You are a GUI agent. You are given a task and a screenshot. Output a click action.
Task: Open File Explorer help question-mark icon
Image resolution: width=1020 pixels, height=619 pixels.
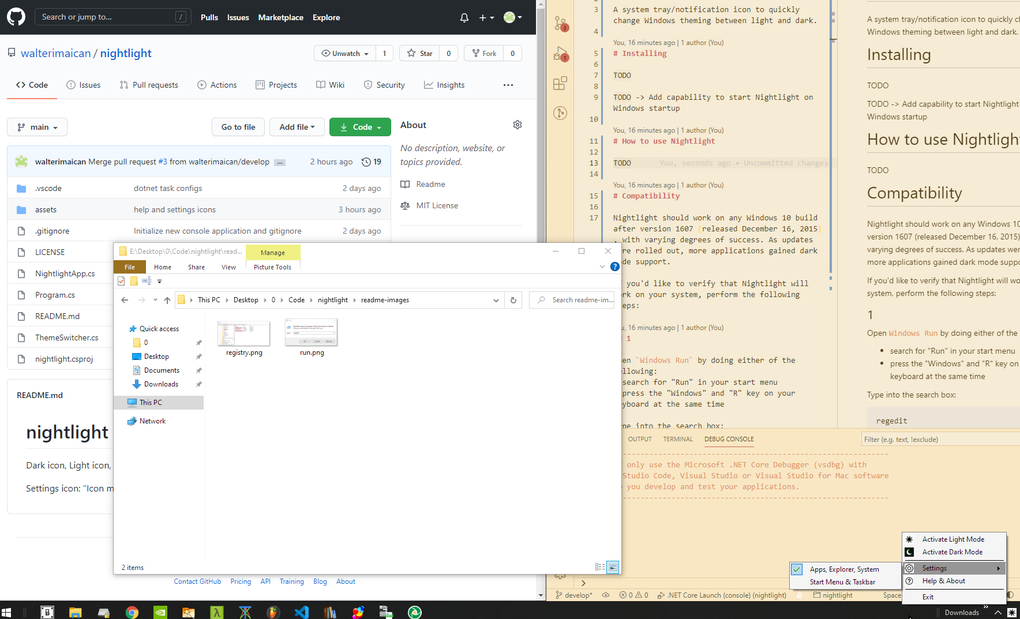click(615, 267)
